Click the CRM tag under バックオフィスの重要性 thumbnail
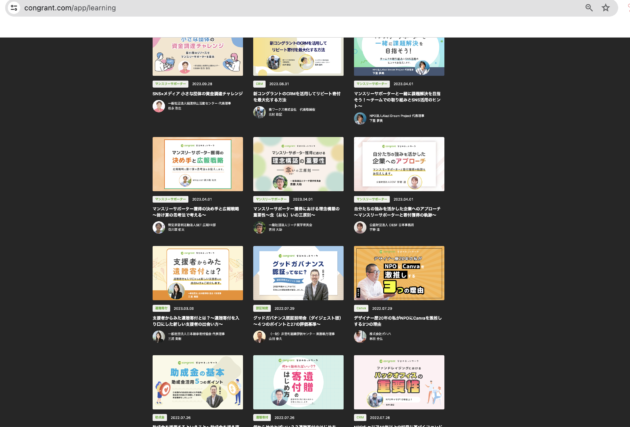The height and width of the screenshot is (427, 630). (x=360, y=418)
